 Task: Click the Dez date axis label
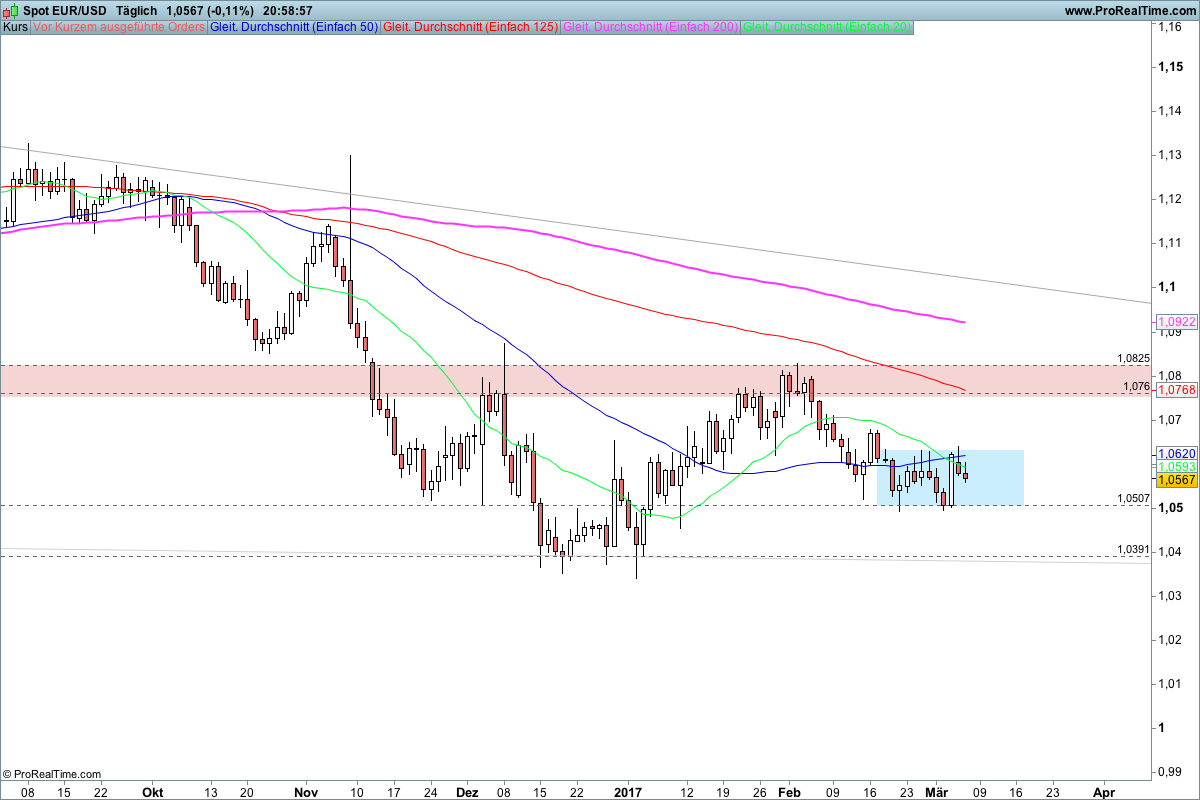click(467, 791)
